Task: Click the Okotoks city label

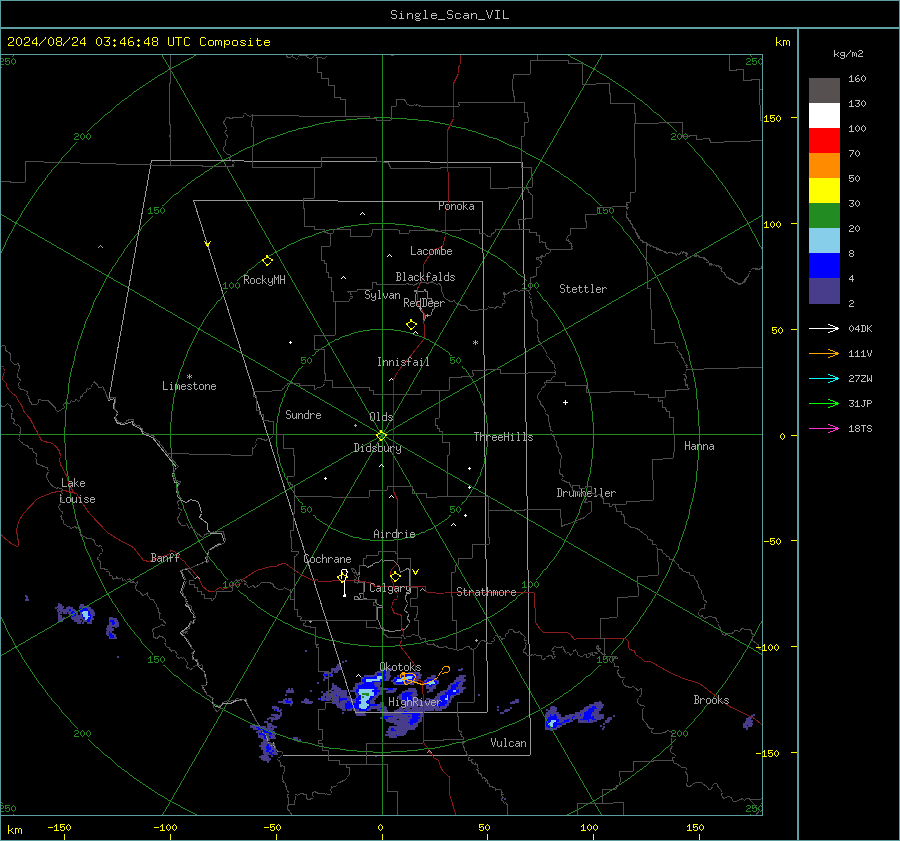Action: pos(400,666)
